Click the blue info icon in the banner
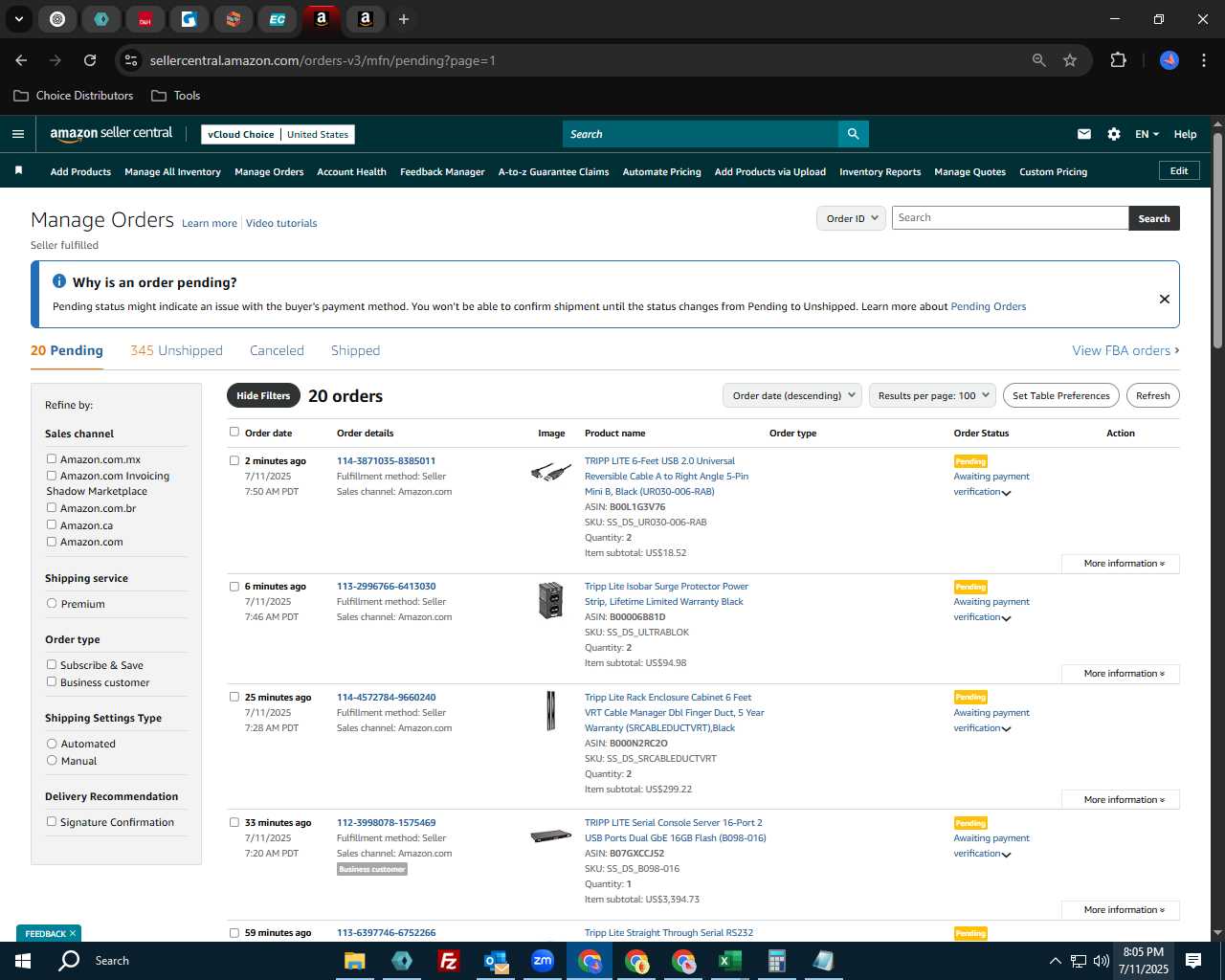This screenshot has width=1225, height=980. point(59,281)
